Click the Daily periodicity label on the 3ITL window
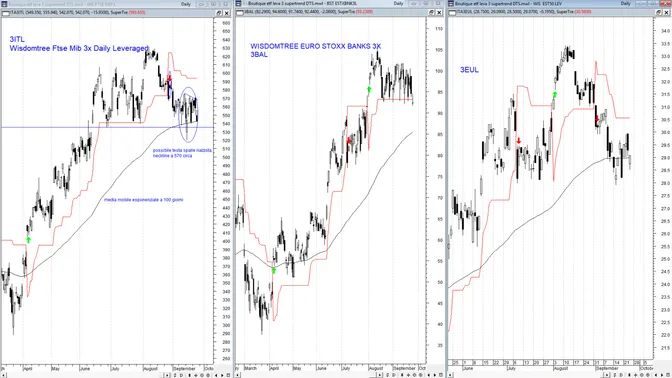 pos(186,4)
